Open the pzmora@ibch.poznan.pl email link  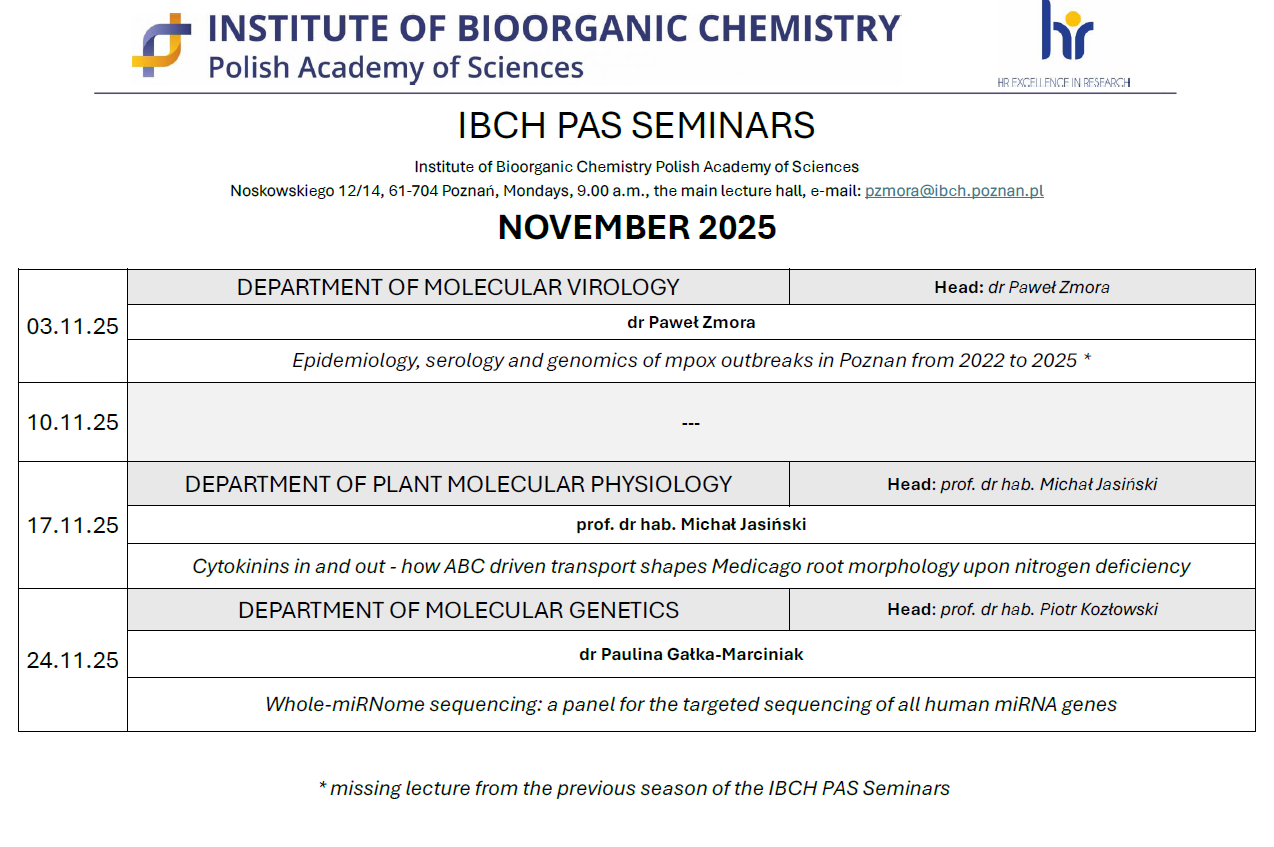coord(954,190)
